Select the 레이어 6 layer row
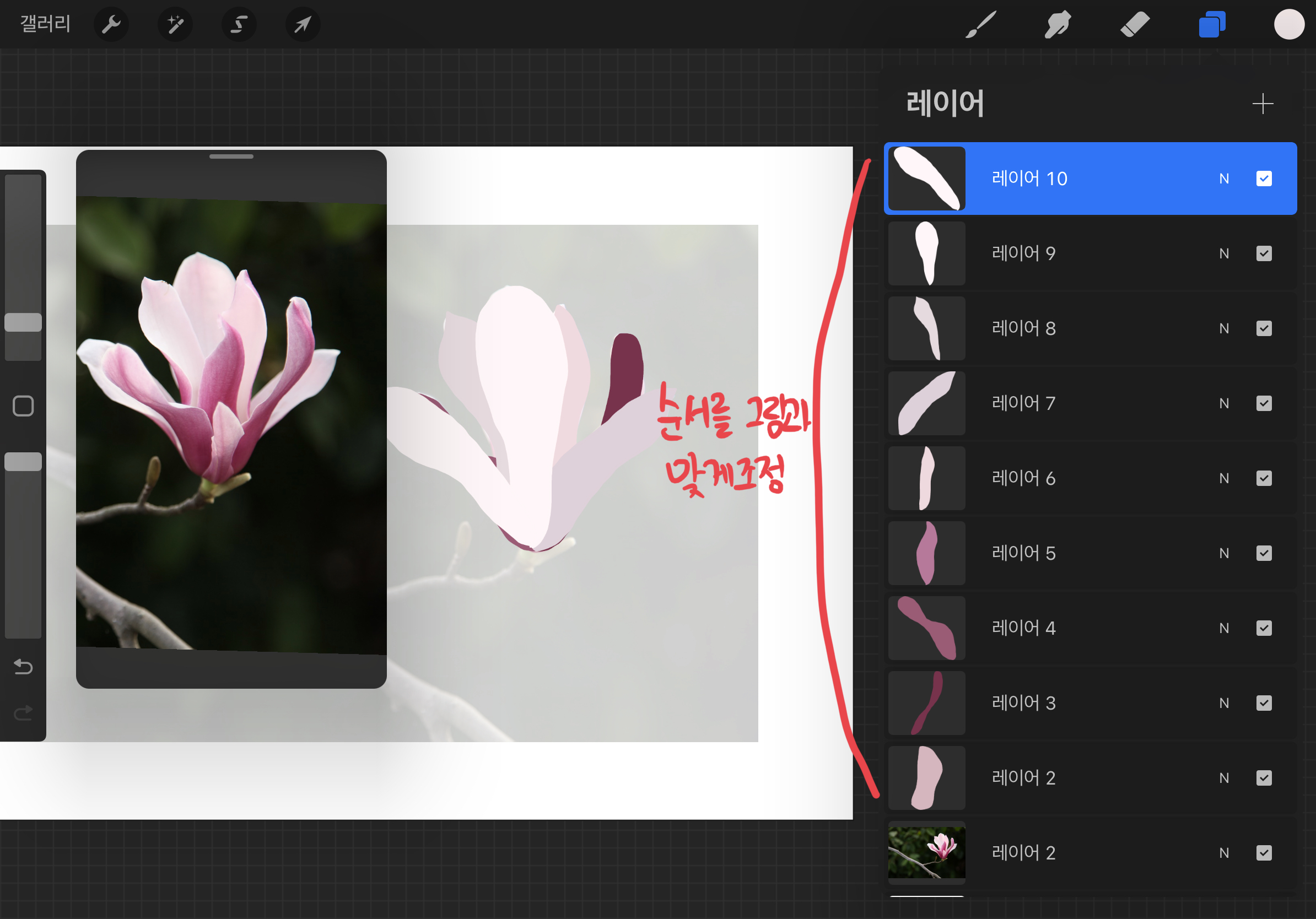This screenshot has height=919, width=1316. click(x=1089, y=478)
